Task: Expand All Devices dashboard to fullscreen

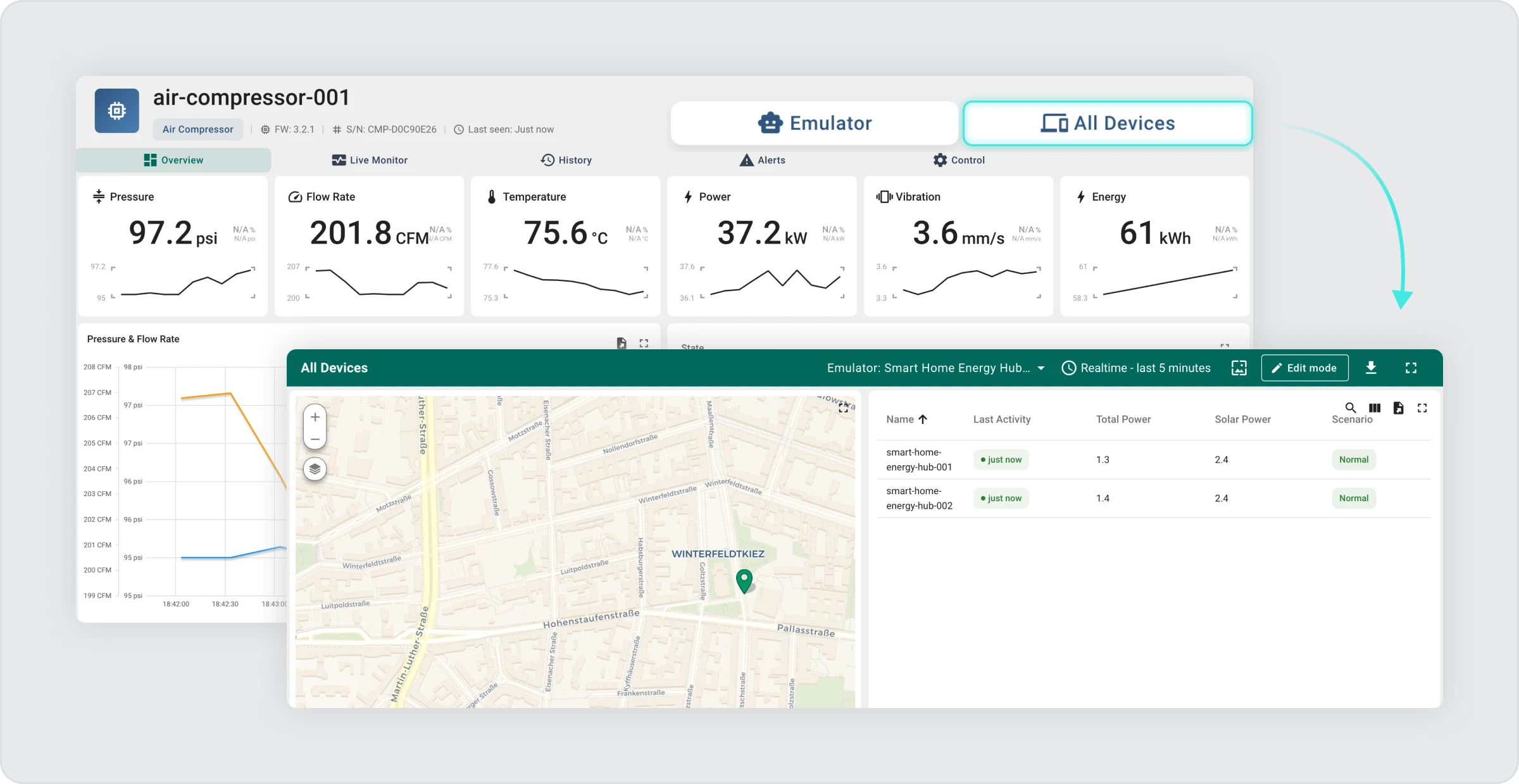Action: click(x=1411, y=368)
